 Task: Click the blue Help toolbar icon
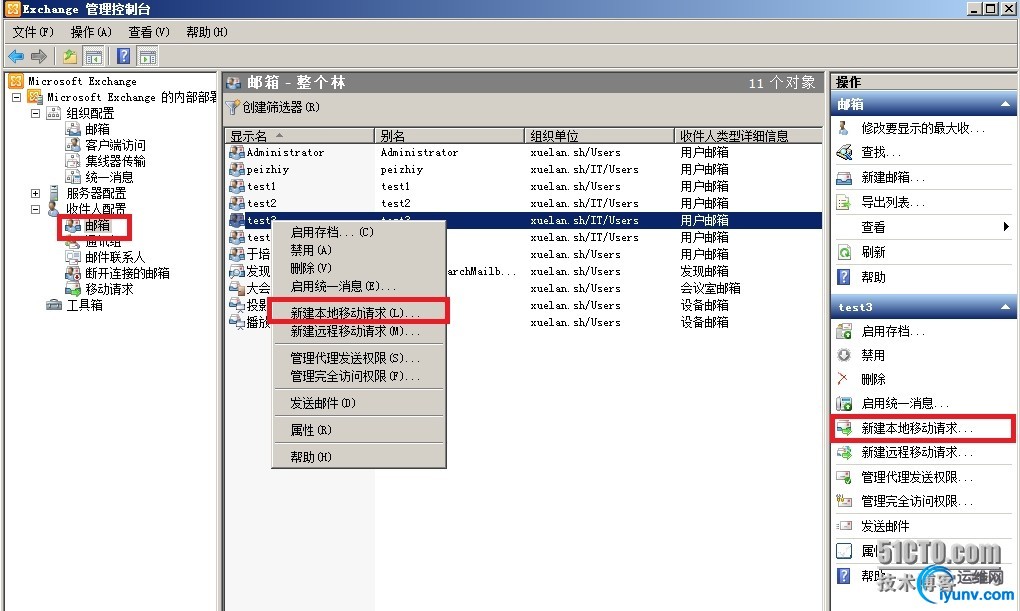pos(124,57)
